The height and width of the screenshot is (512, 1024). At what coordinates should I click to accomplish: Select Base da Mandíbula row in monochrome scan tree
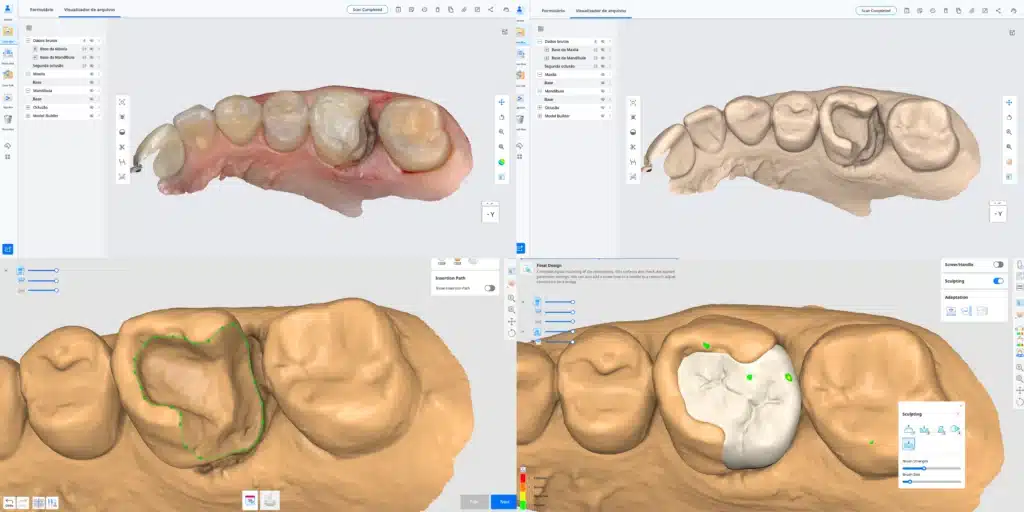coord(575,58)
